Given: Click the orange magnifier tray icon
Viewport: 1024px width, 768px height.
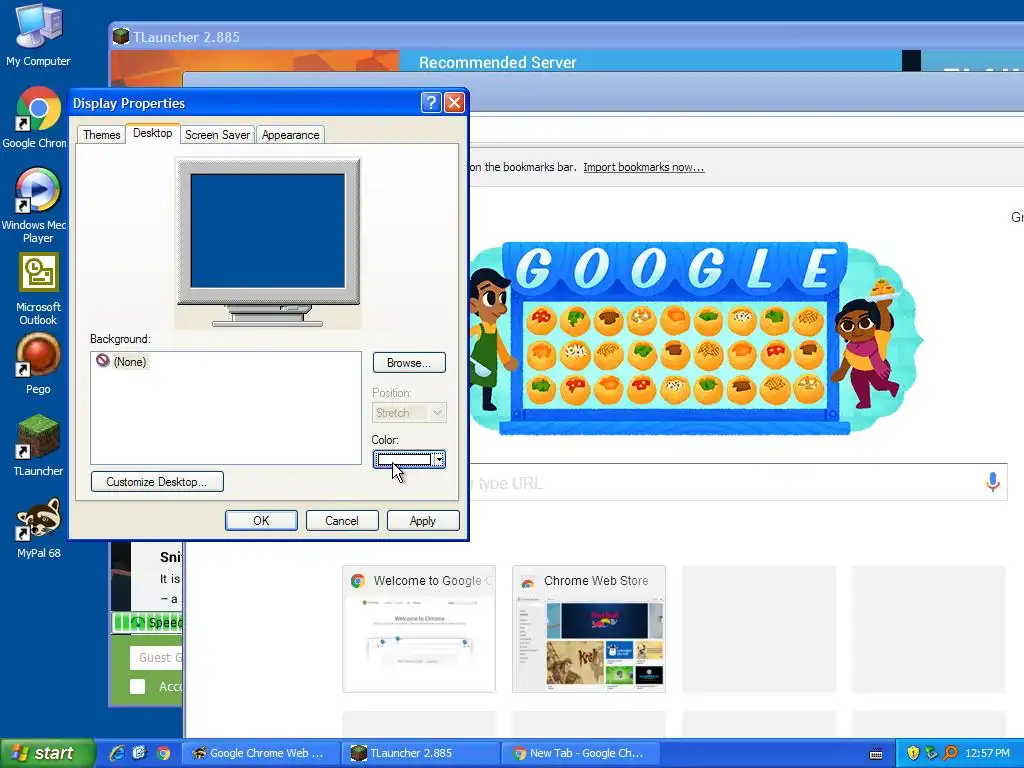Looking at the screenshot, I should [x=951, y=753].
